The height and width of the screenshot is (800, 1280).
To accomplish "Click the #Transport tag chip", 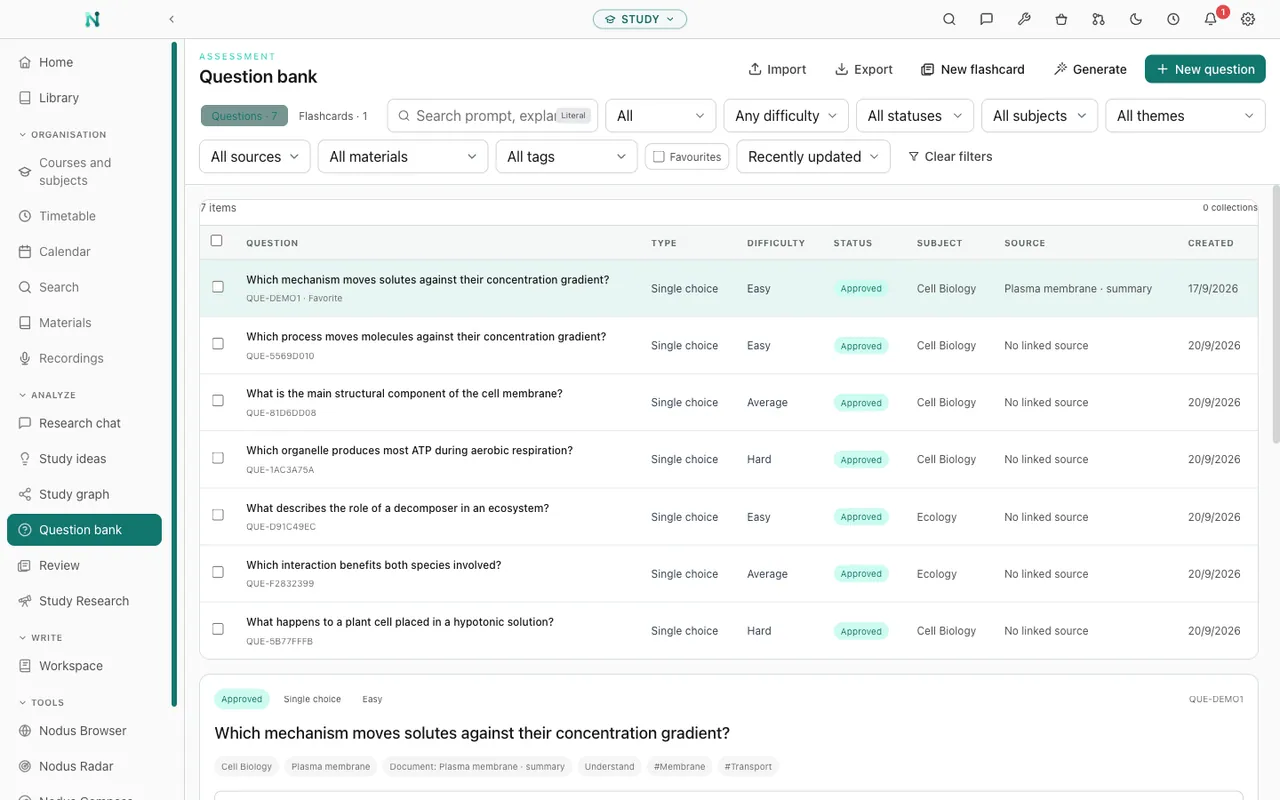I will tap(748, 767).
